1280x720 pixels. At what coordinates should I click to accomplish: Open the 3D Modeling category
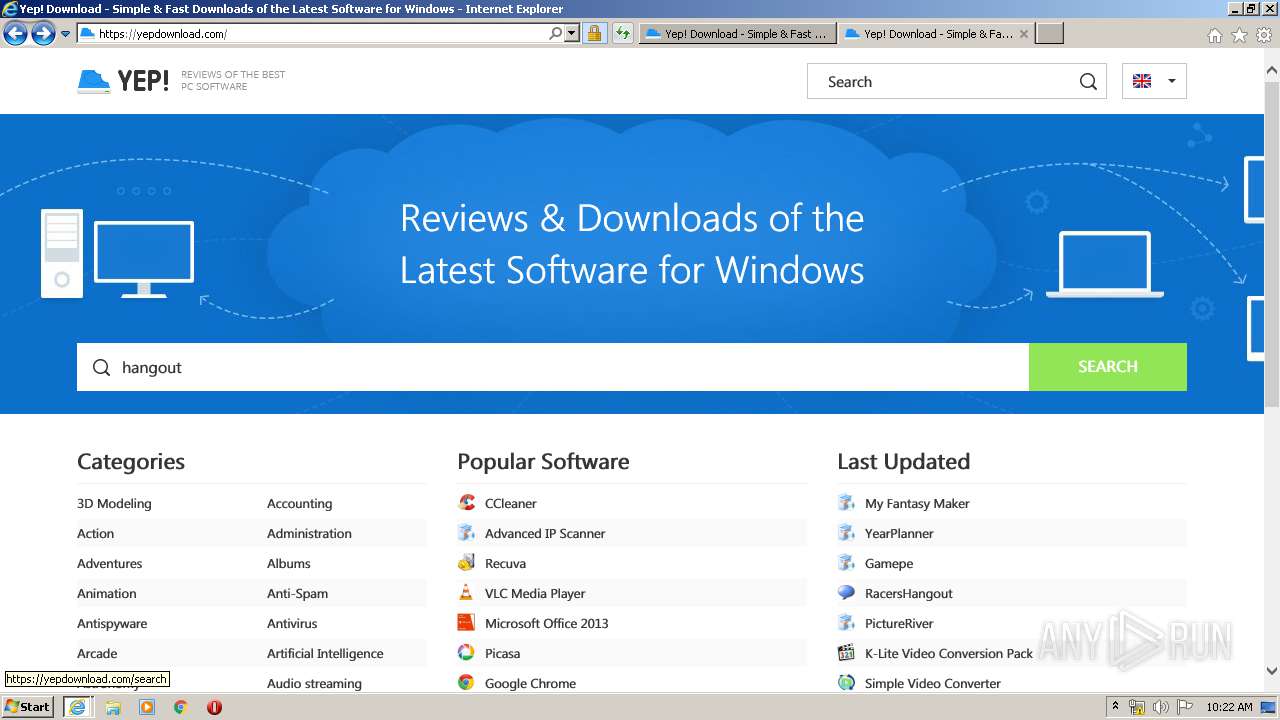pos(114,503)
